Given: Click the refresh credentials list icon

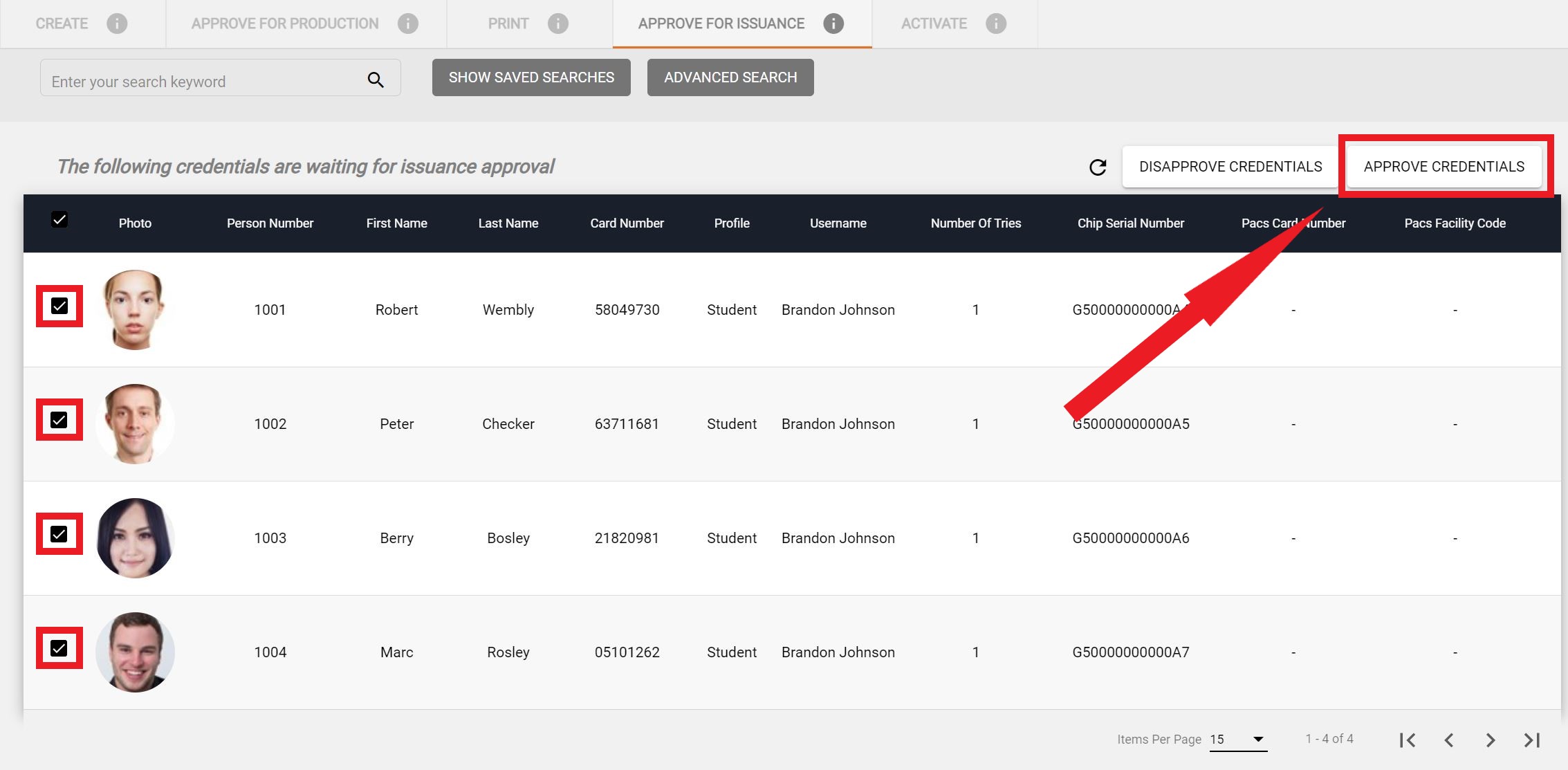Looking at the screenshot, I should coord(1098,167).
